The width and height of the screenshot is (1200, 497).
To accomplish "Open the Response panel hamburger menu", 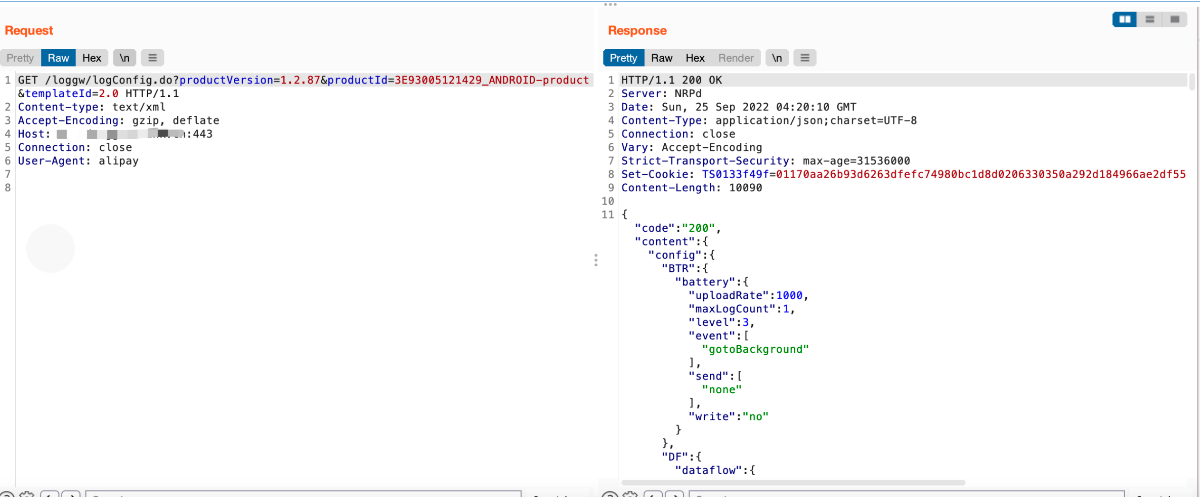I will (x=805, y=58).
